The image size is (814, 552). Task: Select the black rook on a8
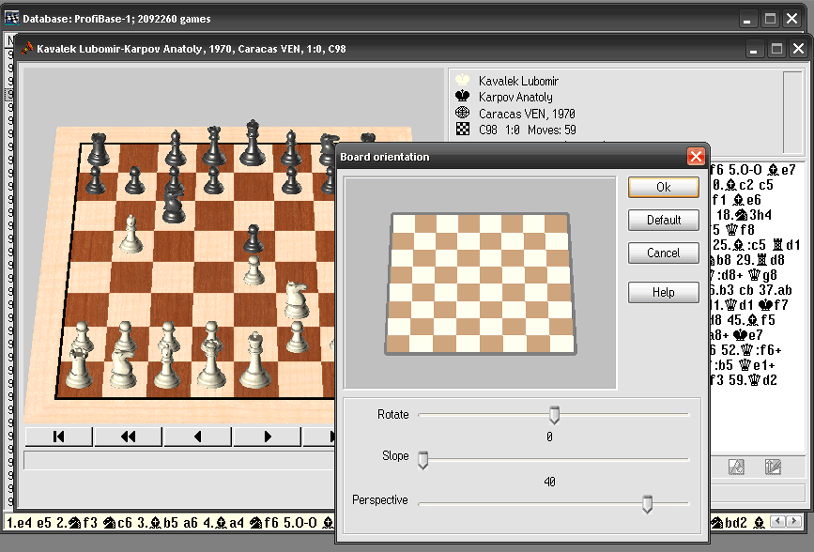[x=98, y=150]
